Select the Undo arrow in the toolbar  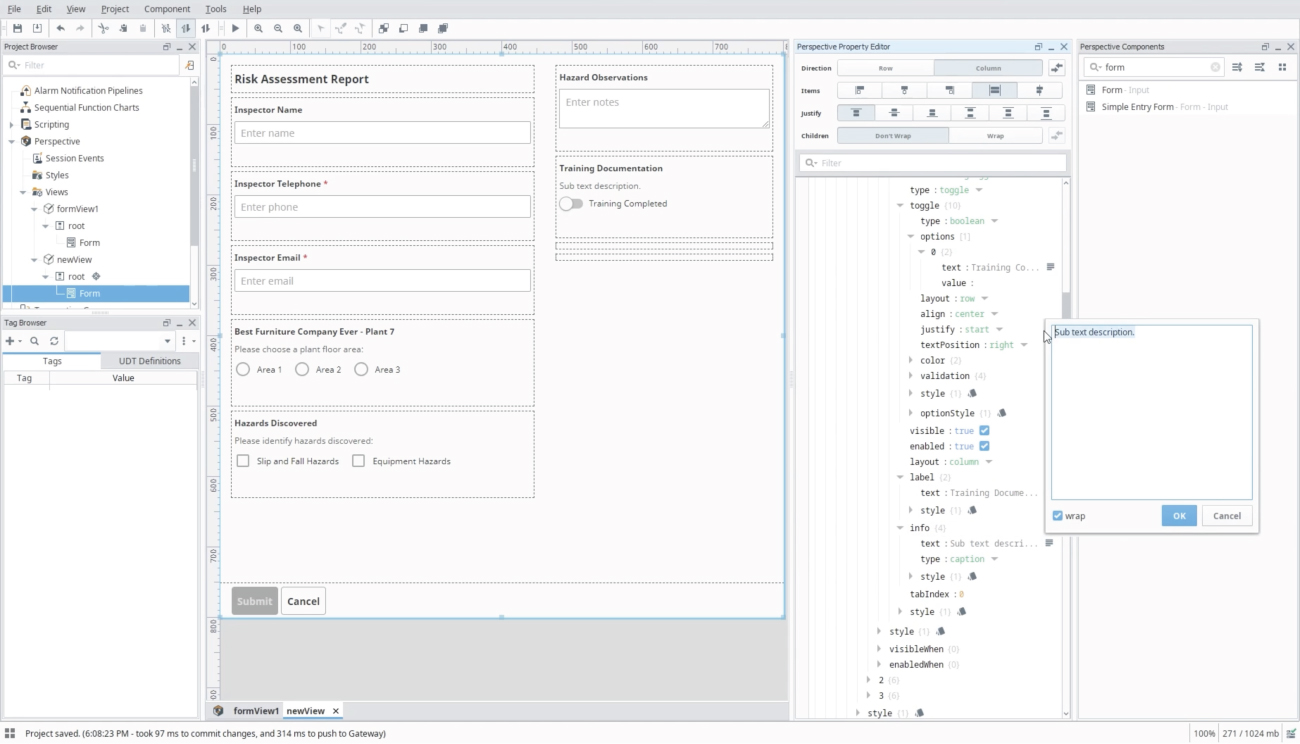pos(62,28)
